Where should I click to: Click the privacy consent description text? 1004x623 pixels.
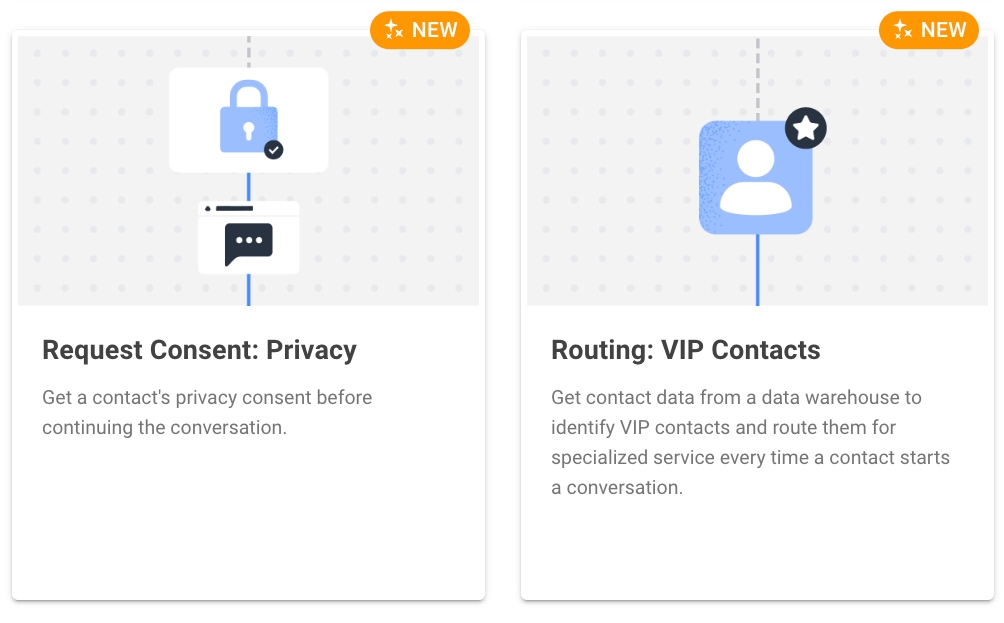pos(207,412)
